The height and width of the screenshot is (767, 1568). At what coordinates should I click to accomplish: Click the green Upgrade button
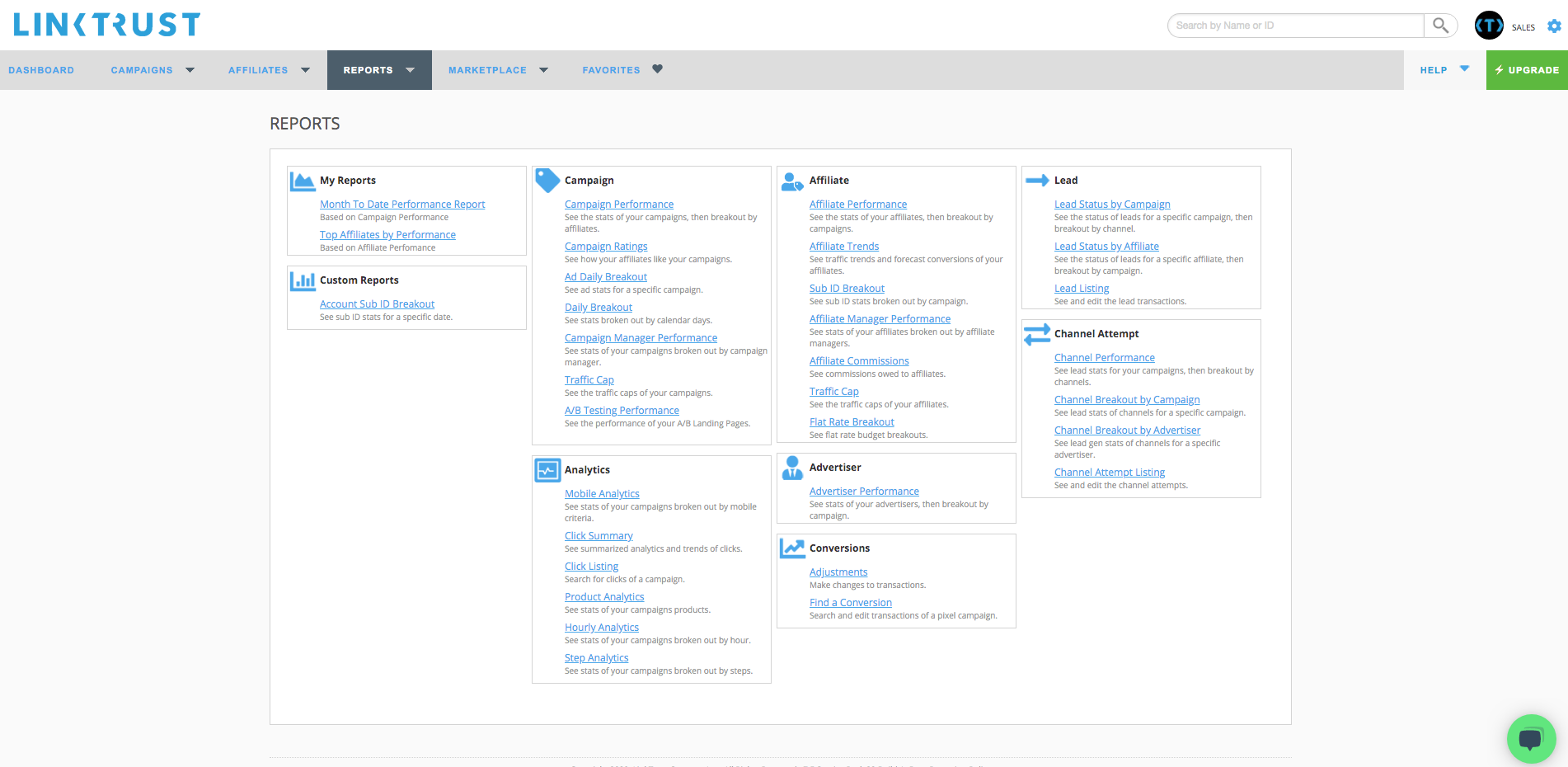pos(1527,70)
